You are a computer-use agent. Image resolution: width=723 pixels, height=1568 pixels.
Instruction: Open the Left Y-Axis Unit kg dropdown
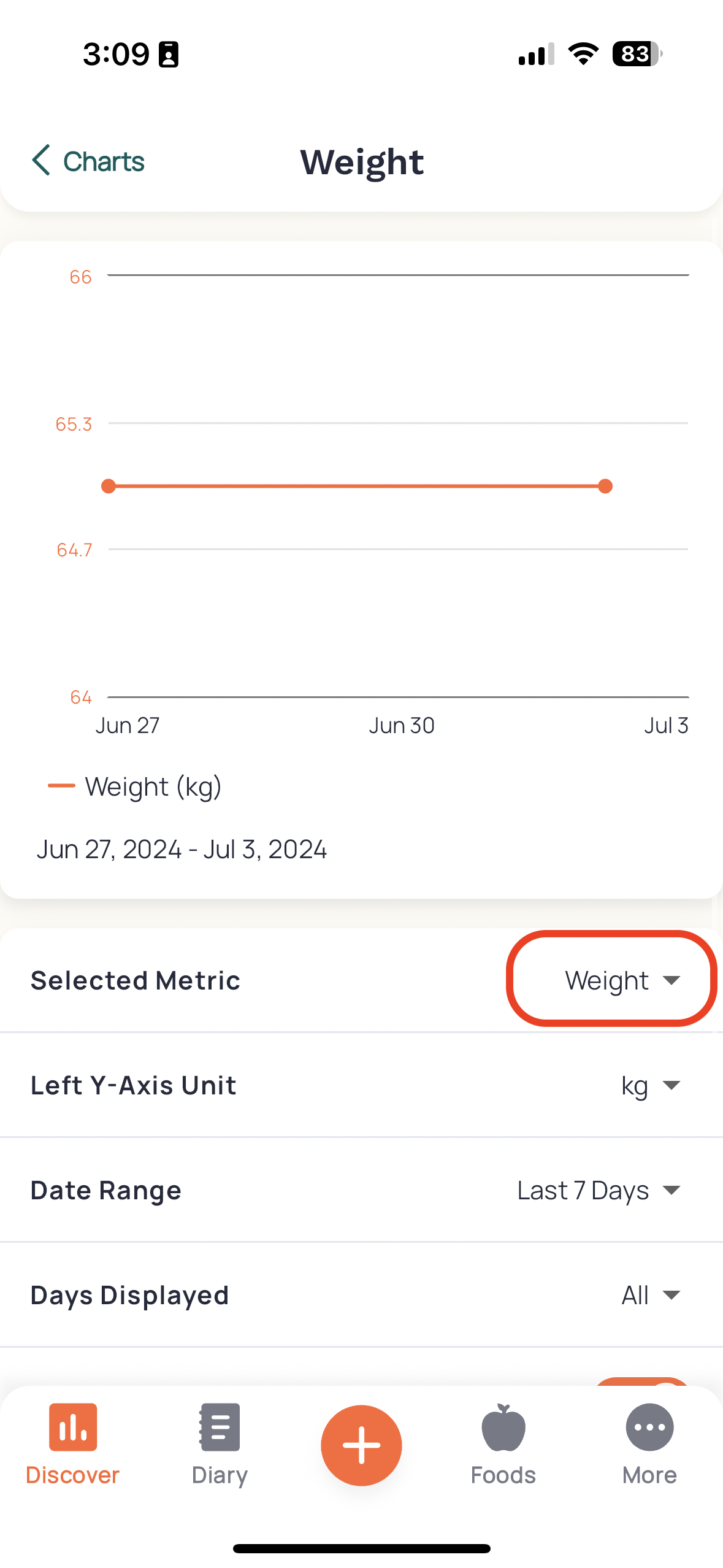click(x=651, y=1085)
